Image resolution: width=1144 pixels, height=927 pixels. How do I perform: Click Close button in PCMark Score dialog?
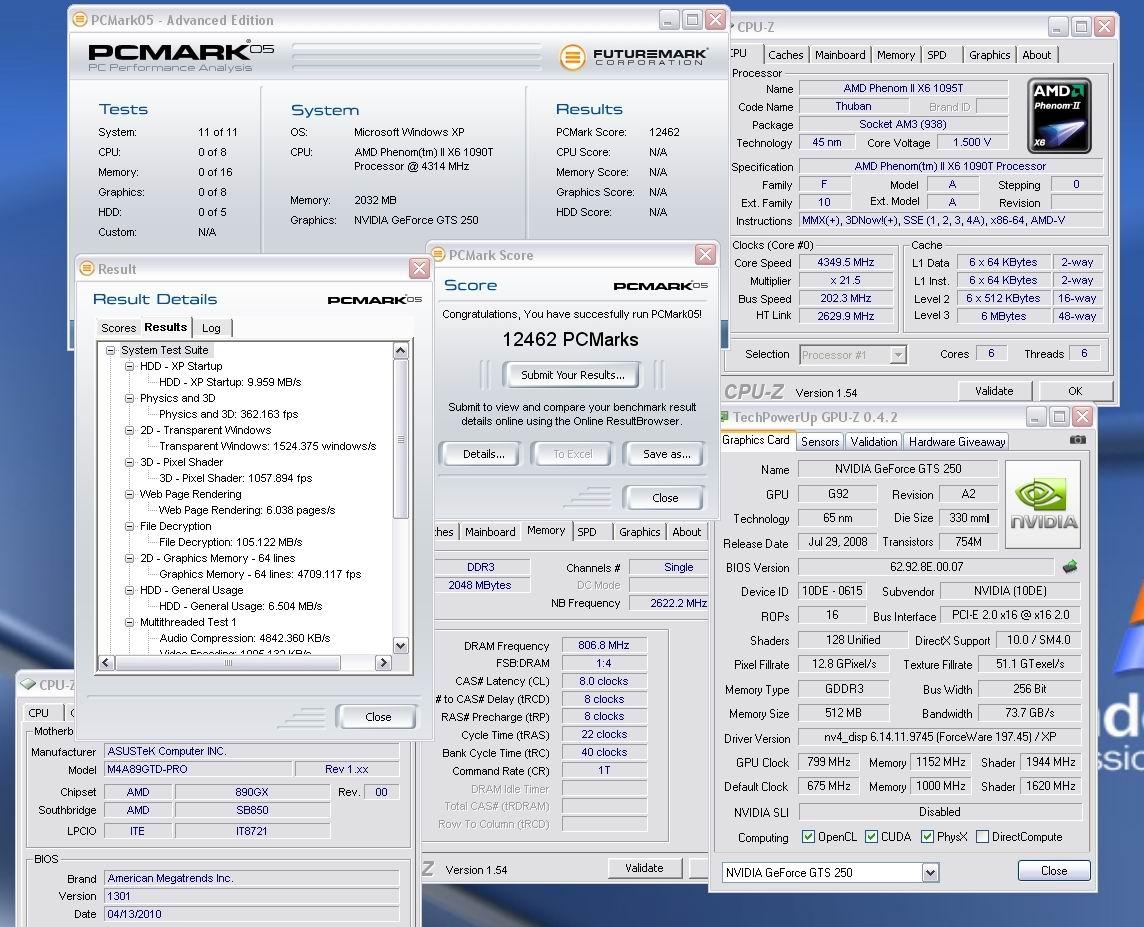coord(665,497)
